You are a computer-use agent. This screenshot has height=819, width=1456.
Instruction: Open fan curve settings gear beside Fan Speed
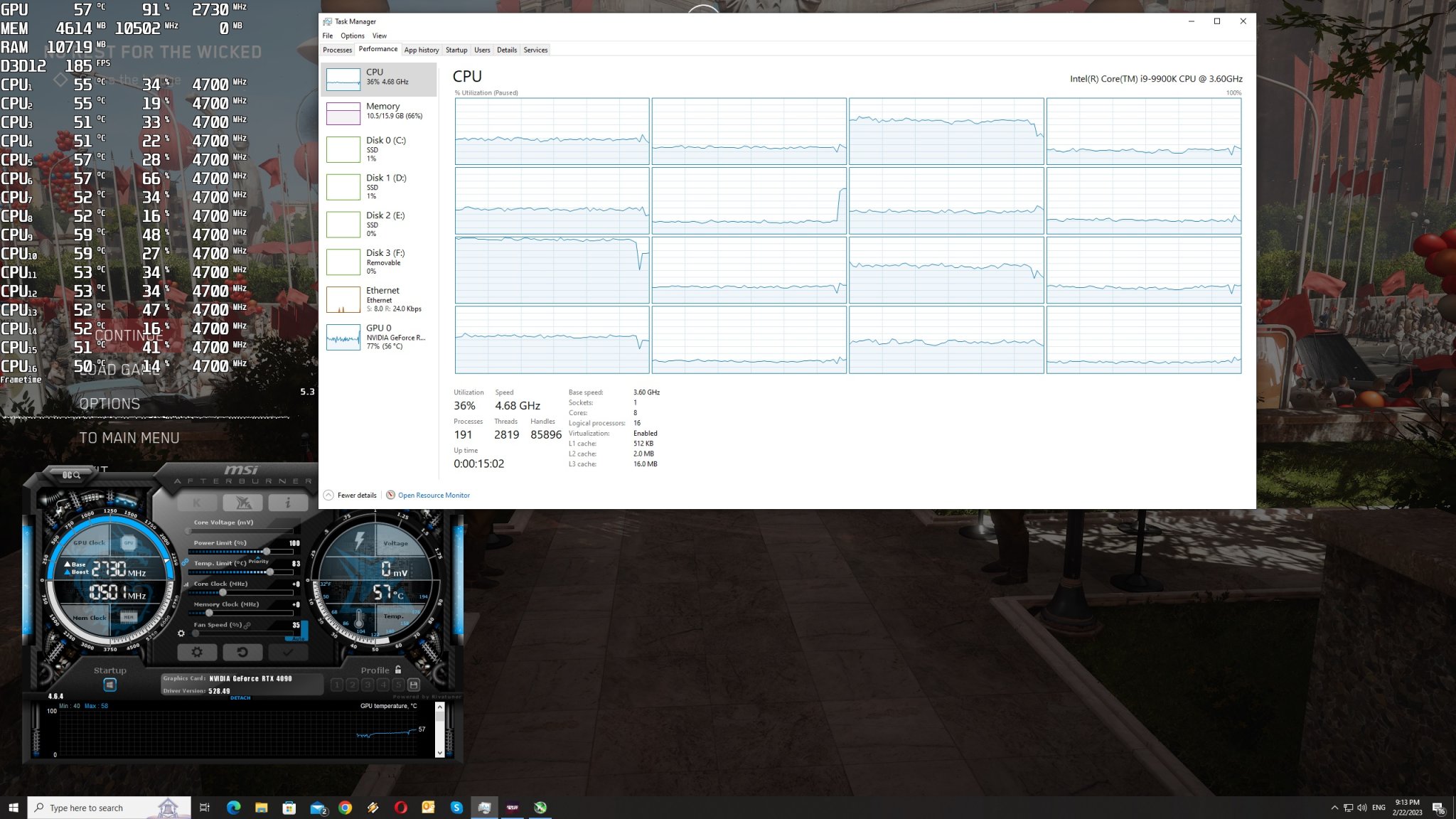[x=182, y=633]
